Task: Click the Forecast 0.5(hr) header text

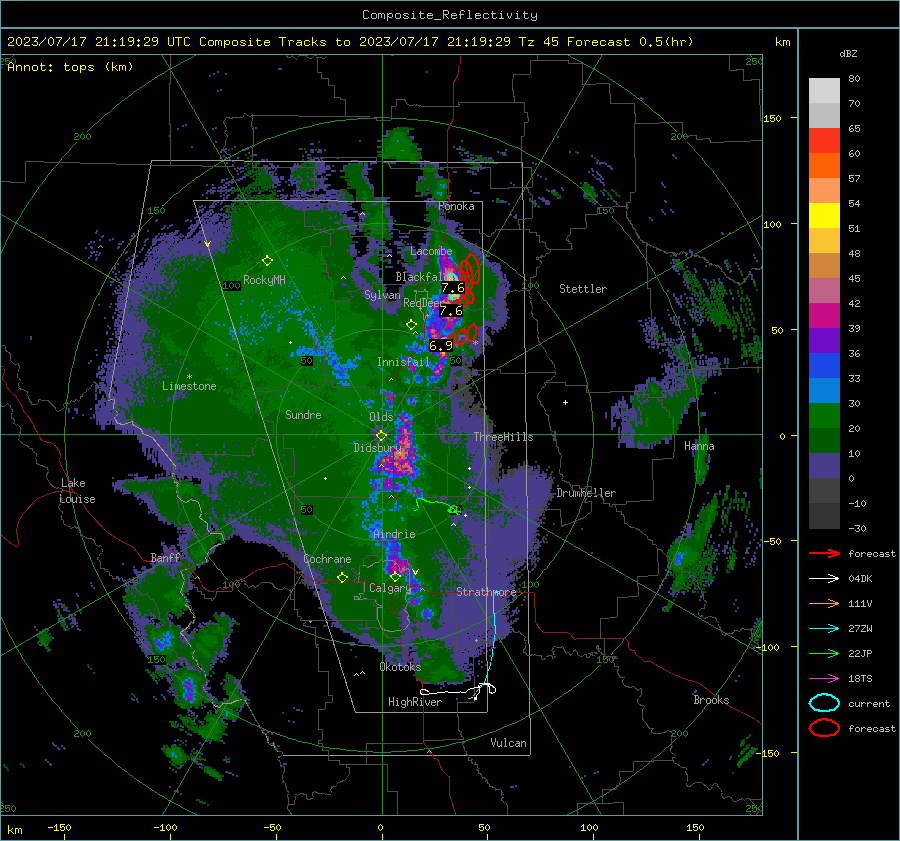Action: 630,42
